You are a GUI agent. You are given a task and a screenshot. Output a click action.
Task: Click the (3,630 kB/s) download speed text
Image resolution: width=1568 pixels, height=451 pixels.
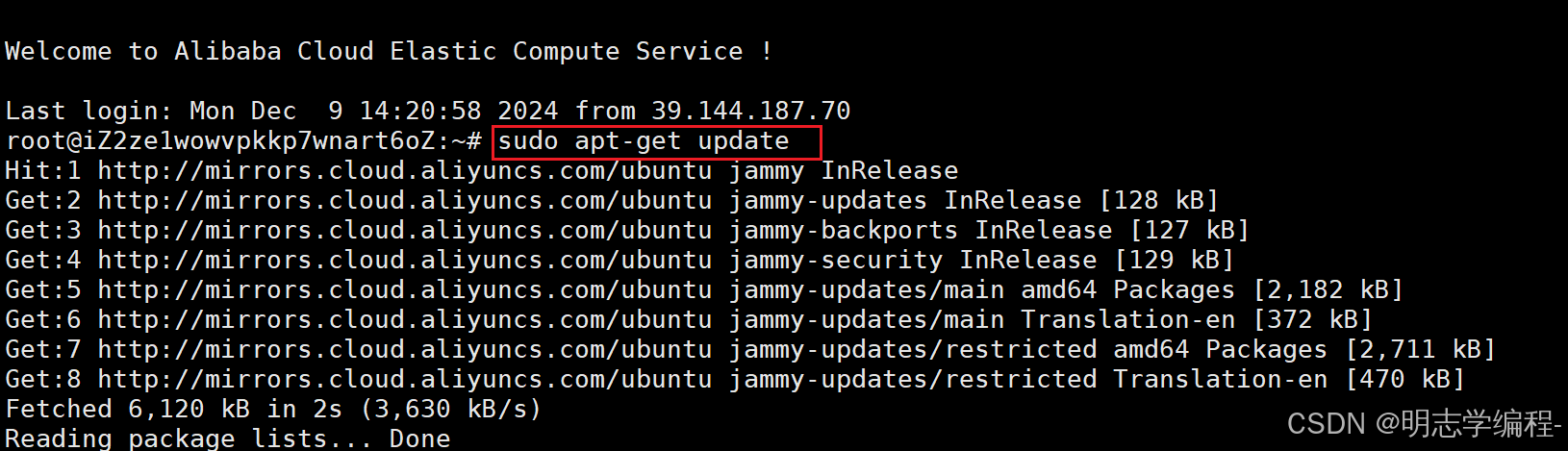click(x=451, y=410)
